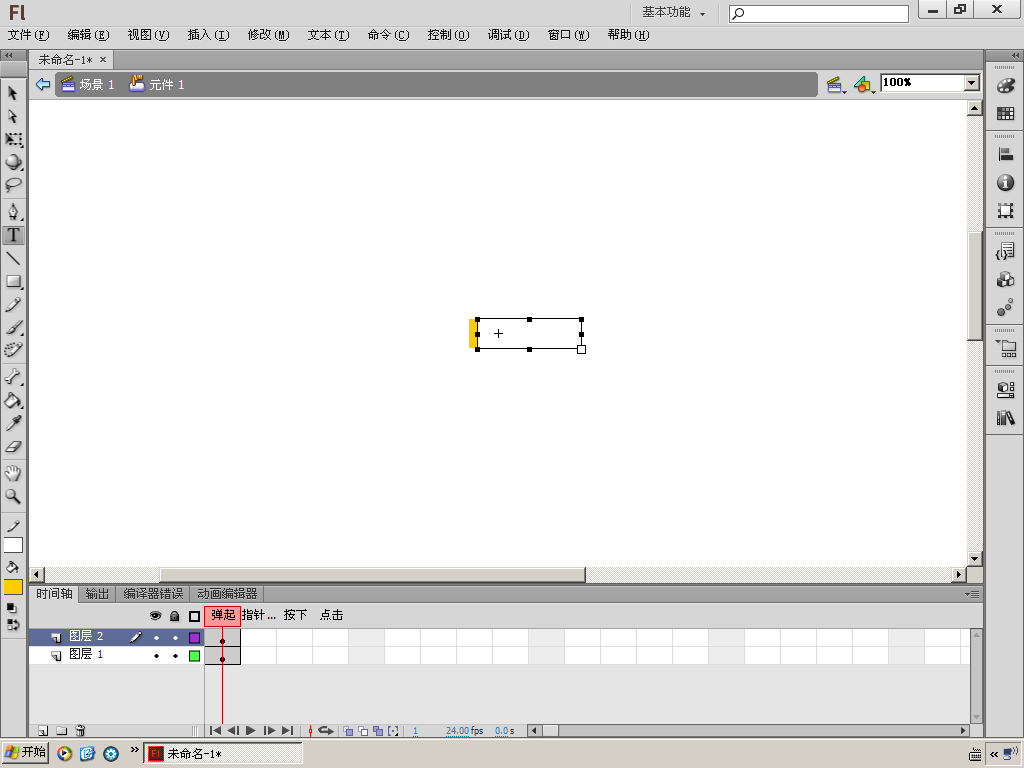Open the 100% zoom dropdown
The height and width of the screenshot is (768, 1024).
(972, 82)
